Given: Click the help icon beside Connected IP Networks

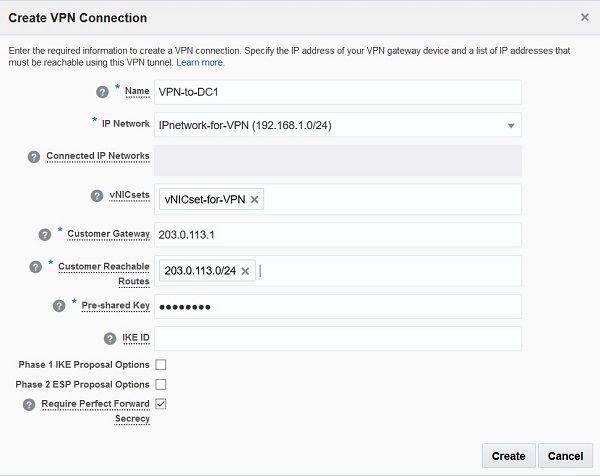Looking at the screenshot, I should tap(34, 157).
